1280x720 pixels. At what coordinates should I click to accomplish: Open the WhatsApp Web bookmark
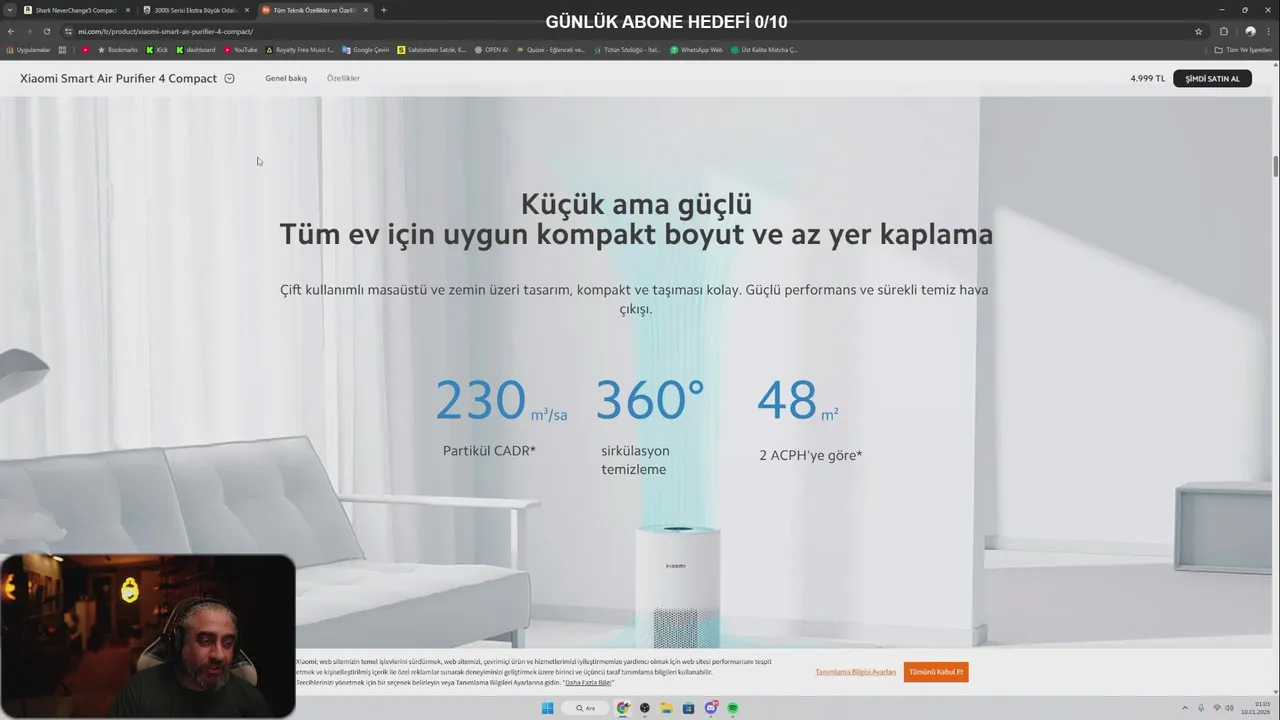tap(696, 50)
